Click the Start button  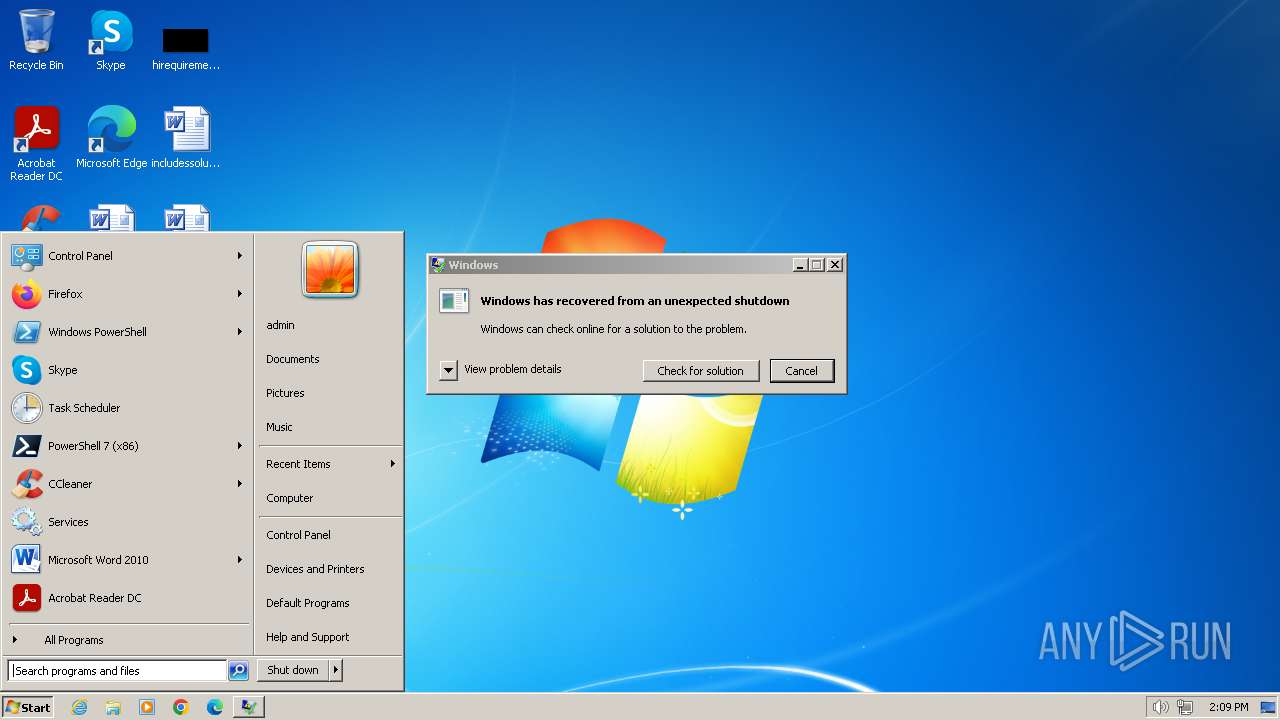pyautogui.click(x=28, y=707)
